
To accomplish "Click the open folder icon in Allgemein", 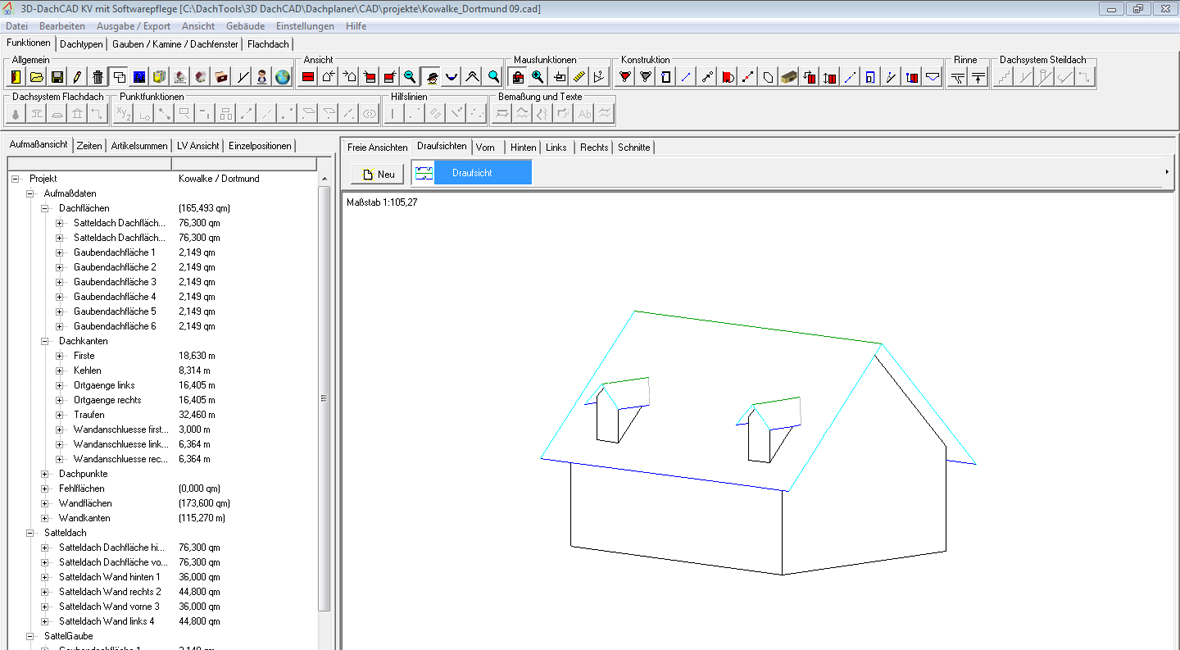I will 37,77.
